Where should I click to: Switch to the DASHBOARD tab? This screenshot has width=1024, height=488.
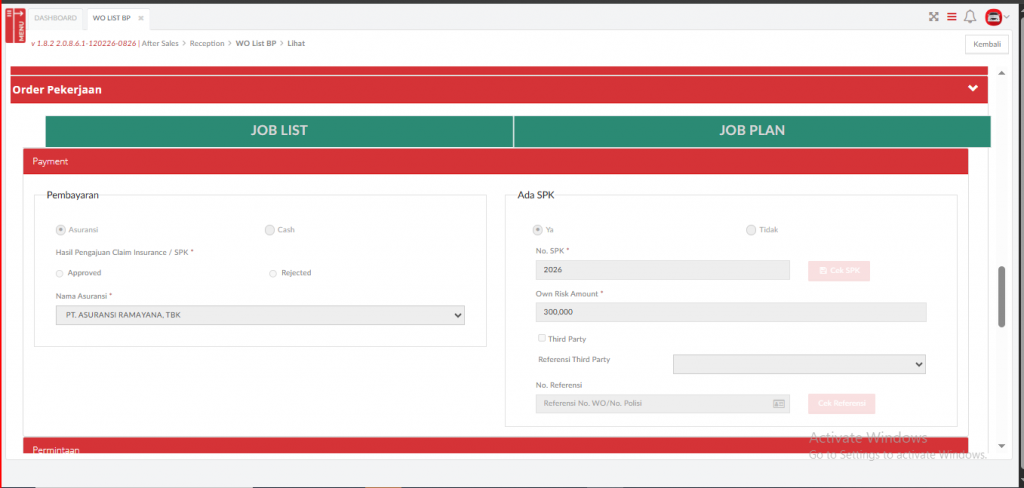[x=55, y=18]
